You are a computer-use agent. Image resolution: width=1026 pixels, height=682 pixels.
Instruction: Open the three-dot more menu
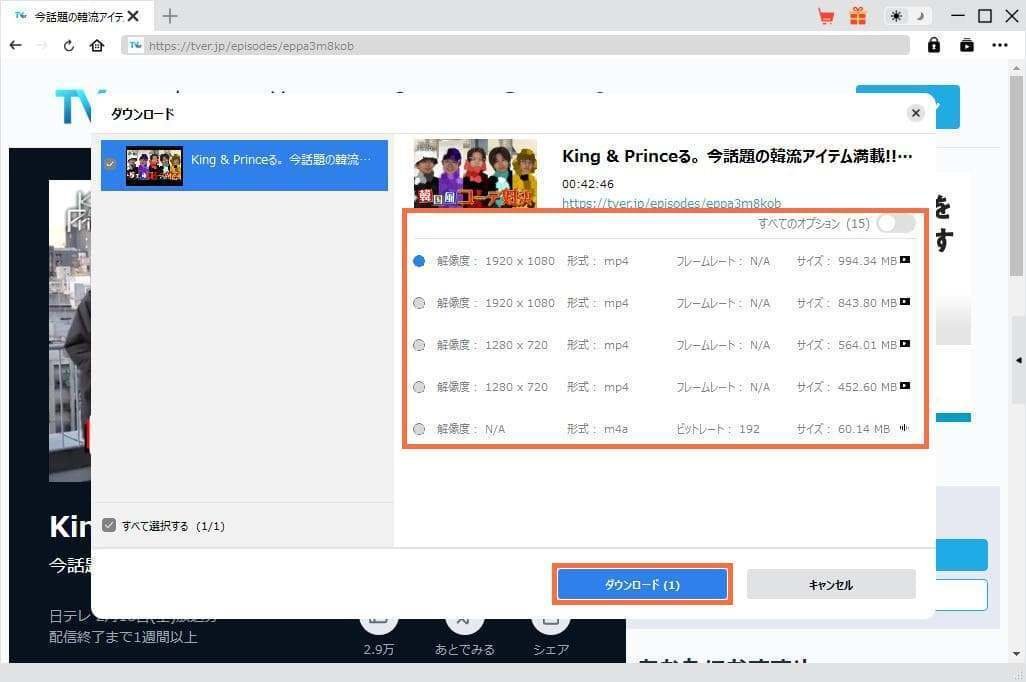point(1000,45)
